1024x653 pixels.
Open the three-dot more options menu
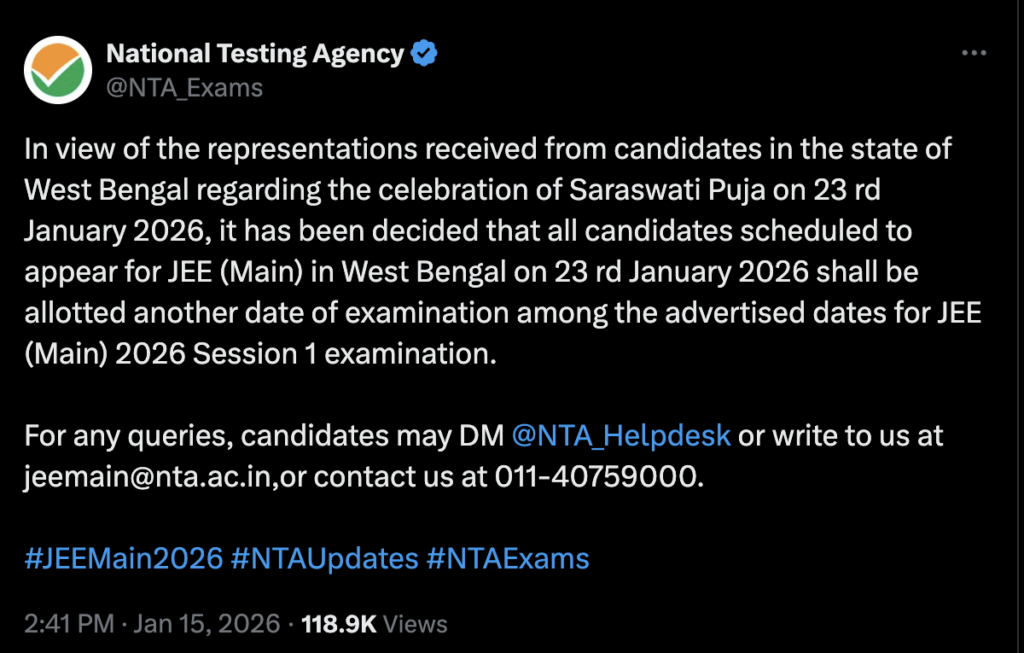pos(973,54)
